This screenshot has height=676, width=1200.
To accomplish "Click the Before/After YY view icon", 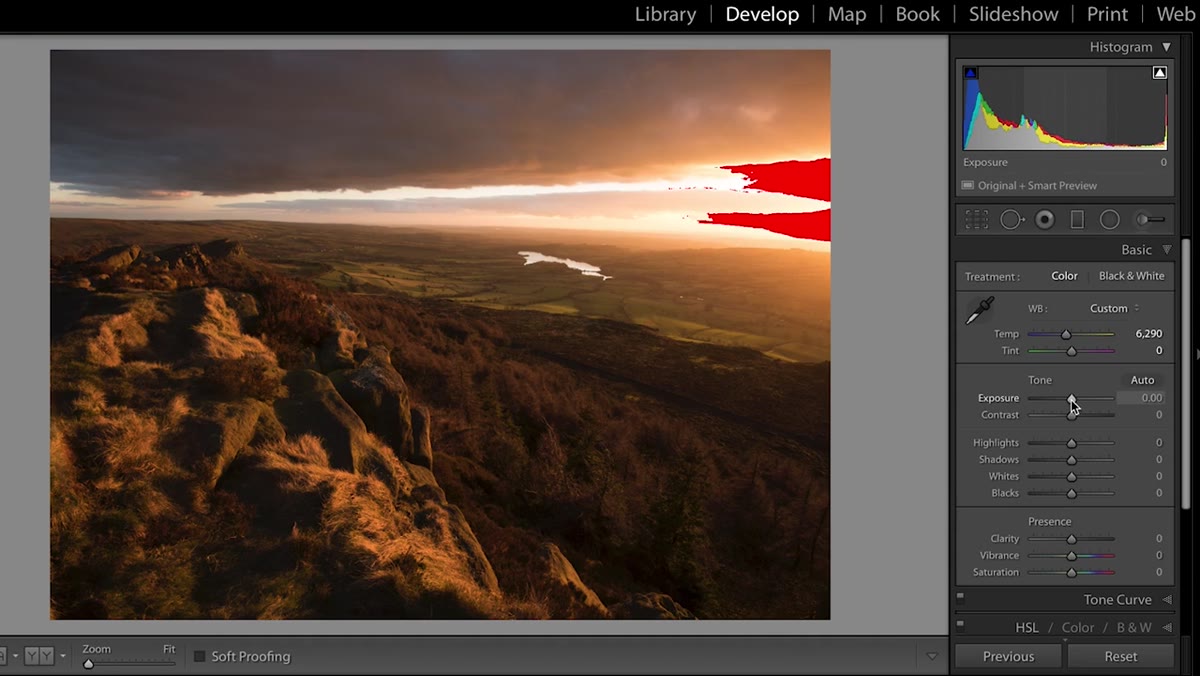I will 38,656.
